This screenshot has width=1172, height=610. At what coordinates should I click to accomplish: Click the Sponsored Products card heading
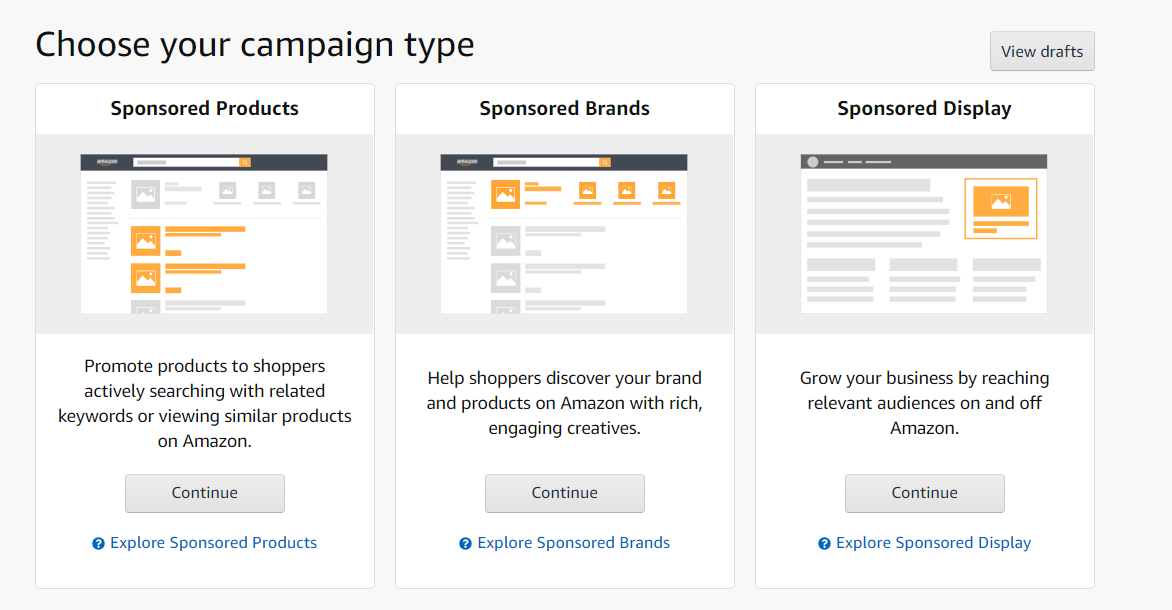(x=205, y=108)
